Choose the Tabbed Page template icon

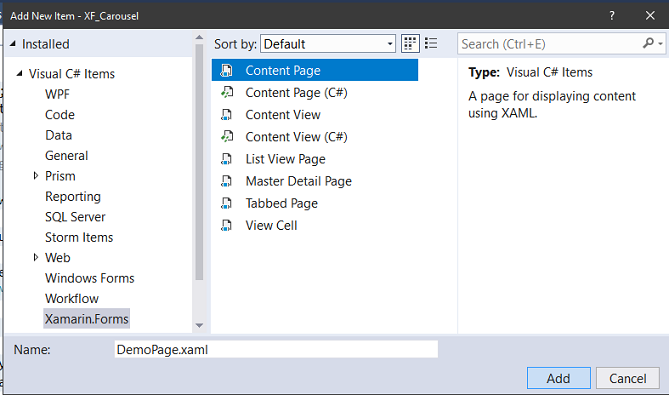coord(227,203)
